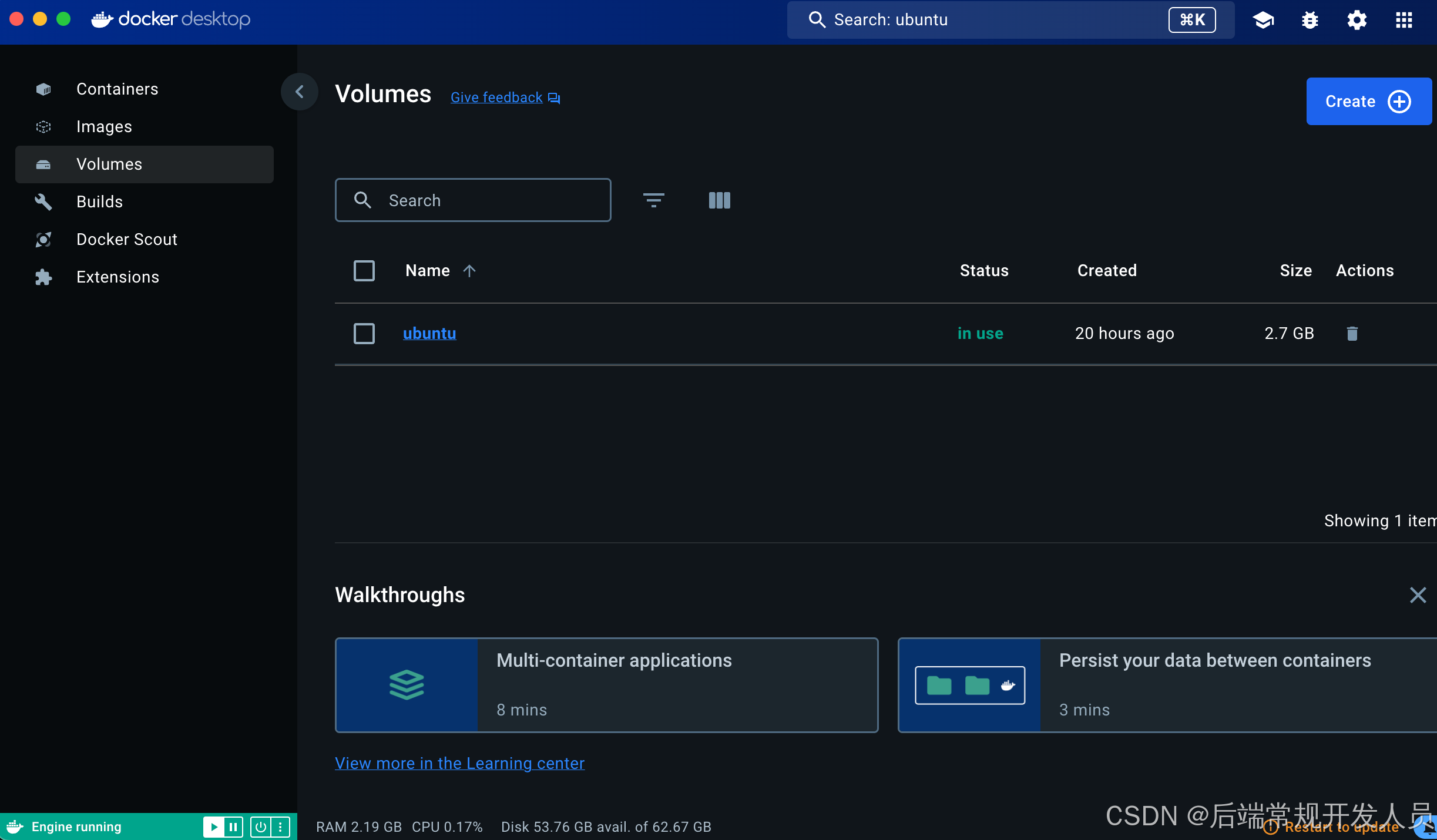Image resolution: width=1437 pixels, height=840 pixels.
Task: Click the Give feedback link
Action: point(505,98)
